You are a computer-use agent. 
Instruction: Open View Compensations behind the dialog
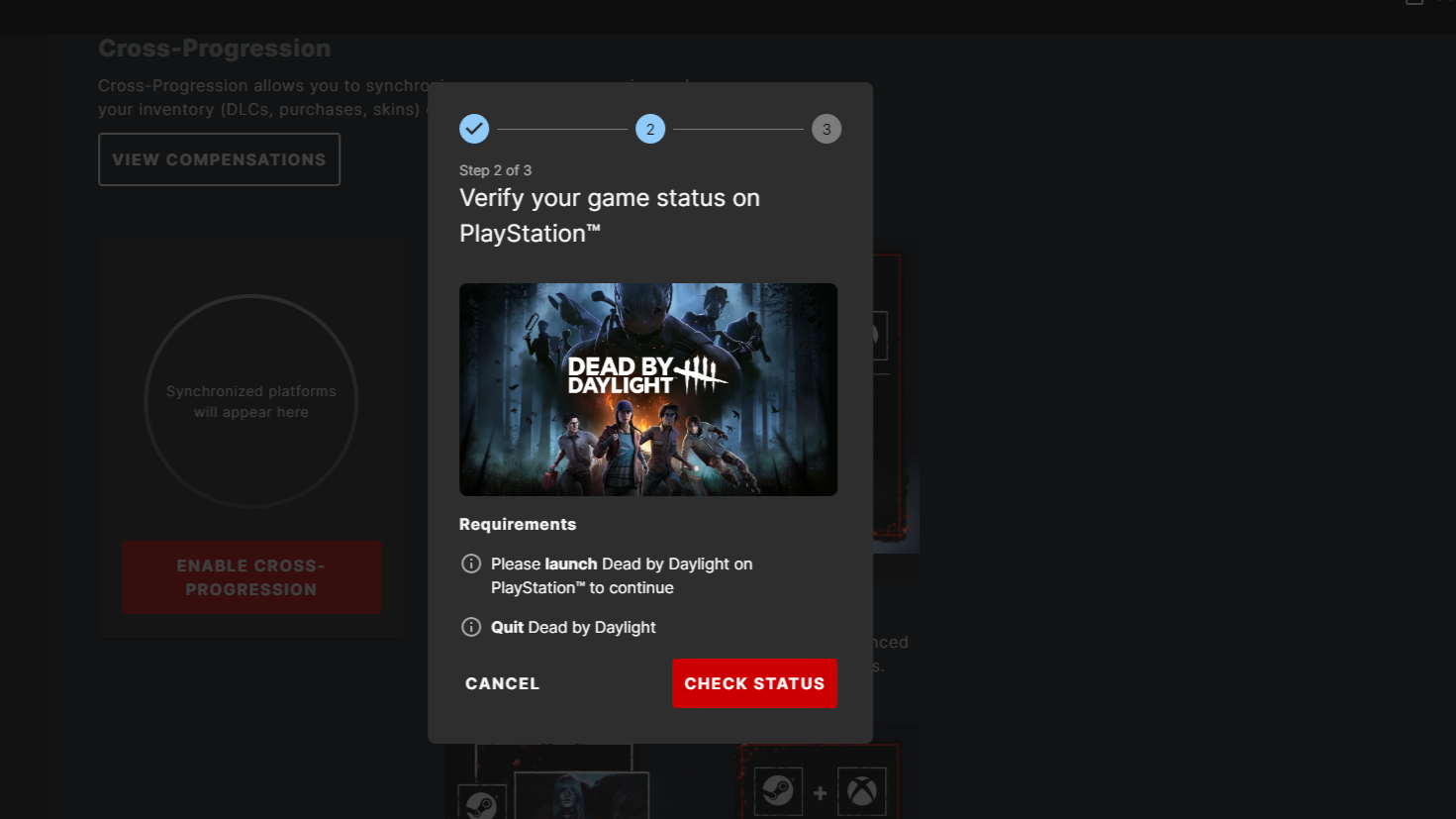click(219, 159)
